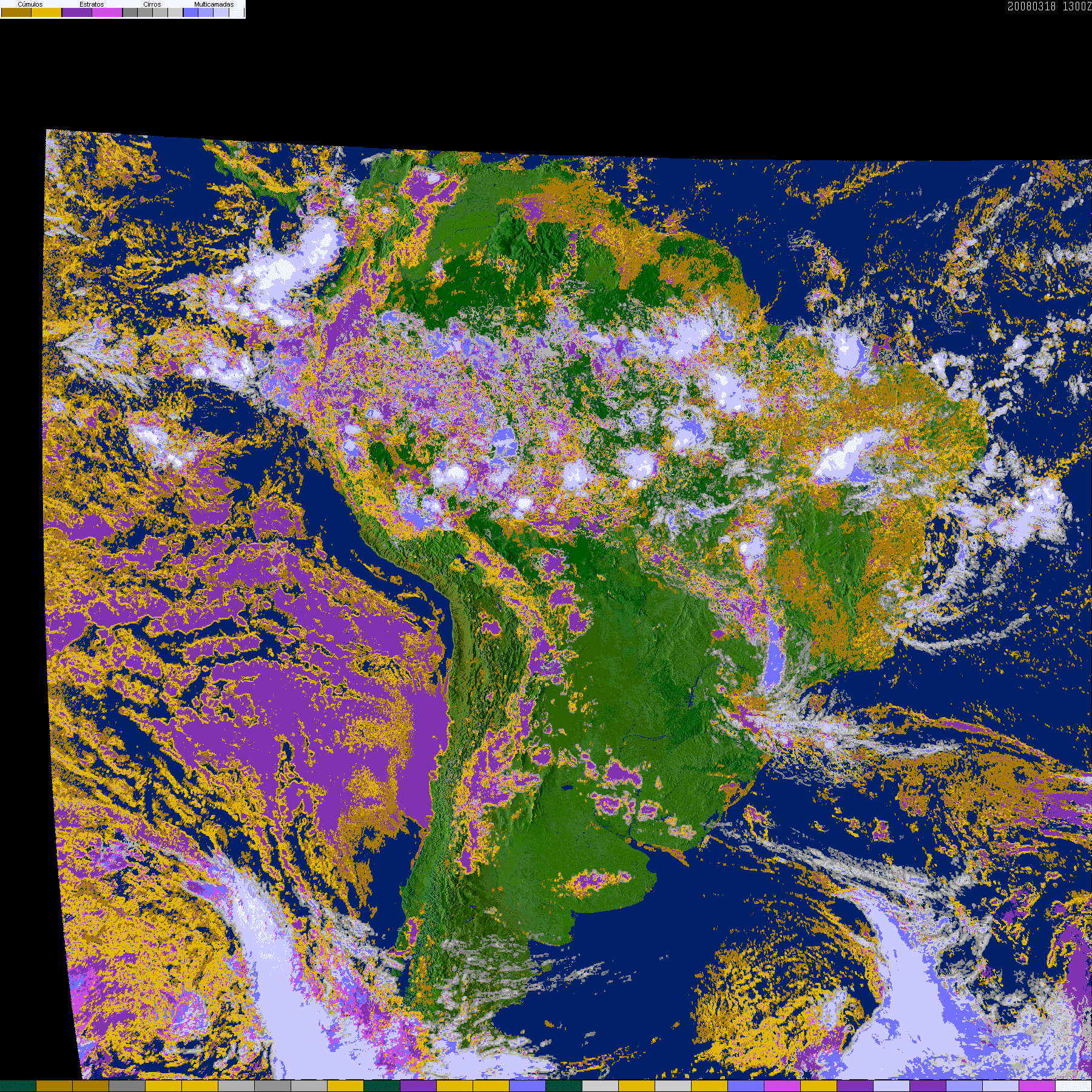Image resolution: width=1092 pixels, height=1092 pixels.
Task: Click the 1300Z time stamp
Action: click(x=1077, y=6)
